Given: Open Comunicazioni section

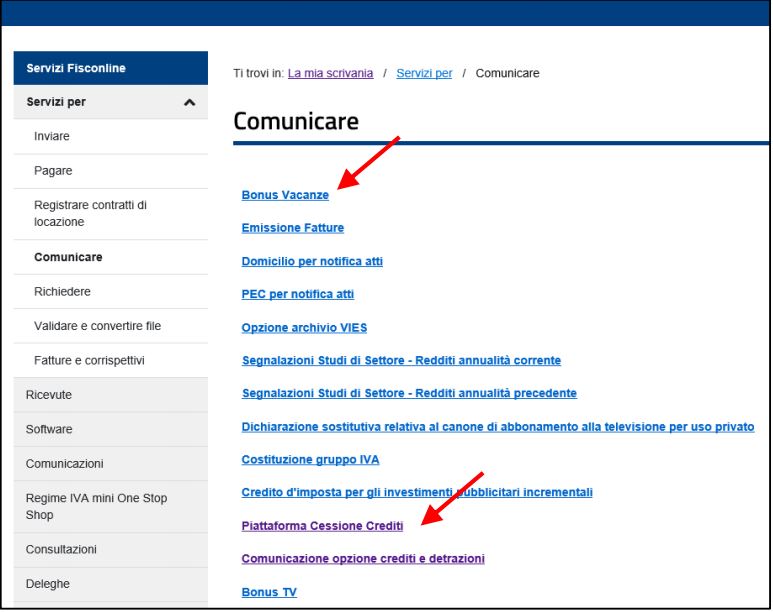Looking at the screenshot, I should (110, 465).
